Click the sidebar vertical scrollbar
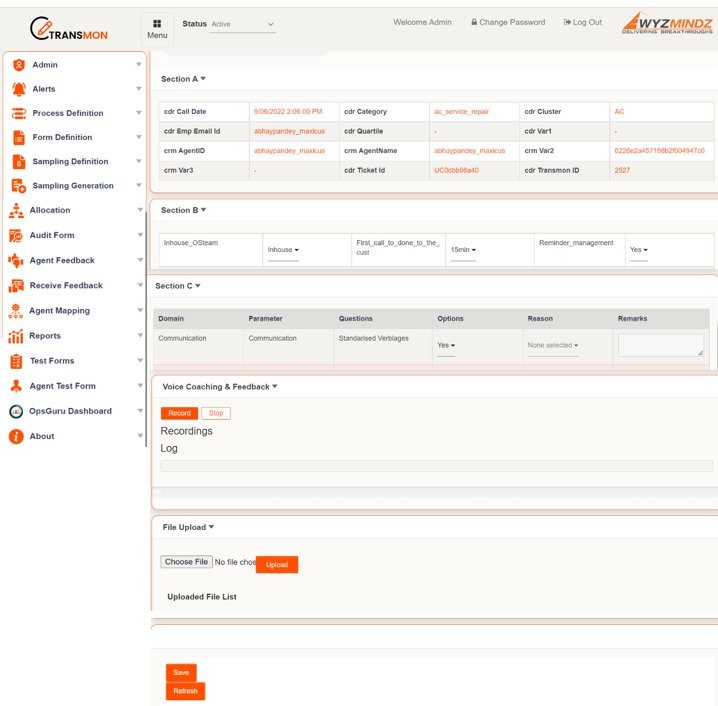The image size is (718, 706). tap(146, 330)
